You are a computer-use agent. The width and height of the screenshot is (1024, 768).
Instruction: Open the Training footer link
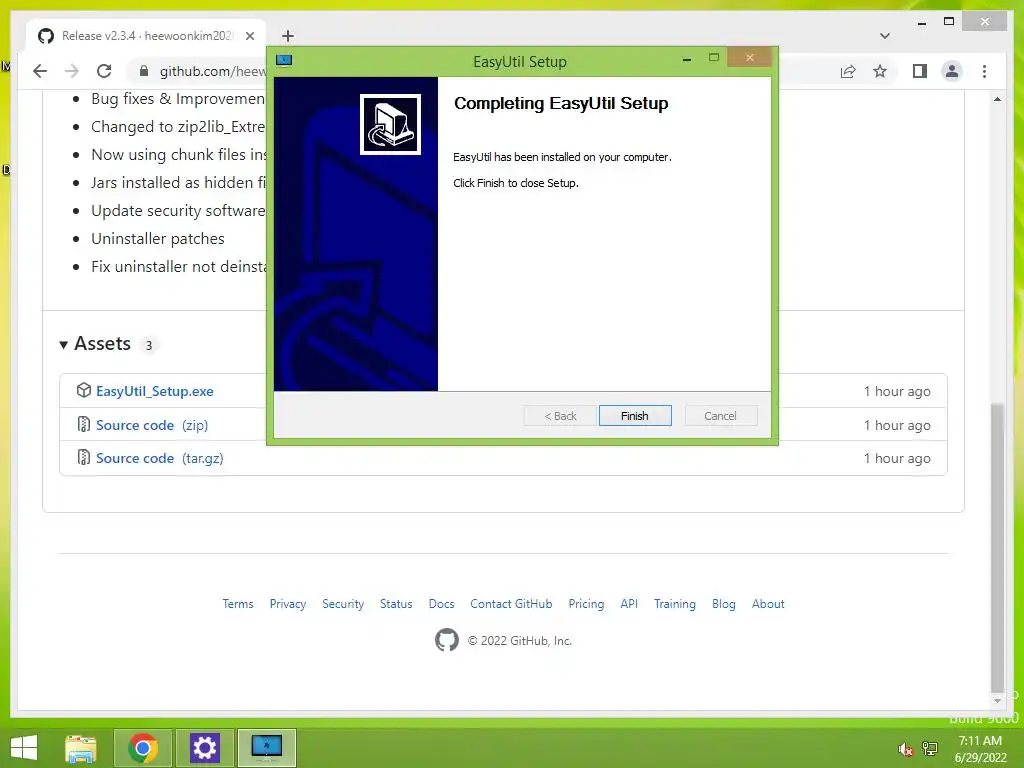click(x=675, y=604)
